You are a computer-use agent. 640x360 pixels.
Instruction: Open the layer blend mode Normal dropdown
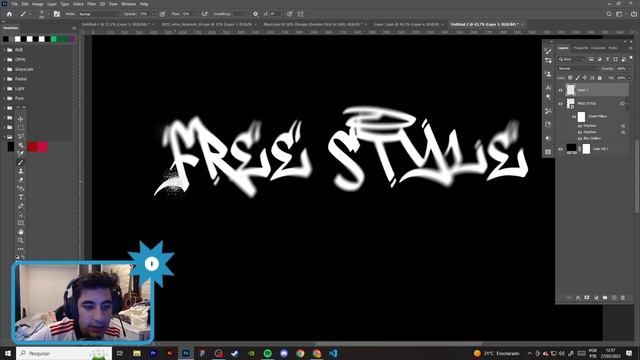578,69
